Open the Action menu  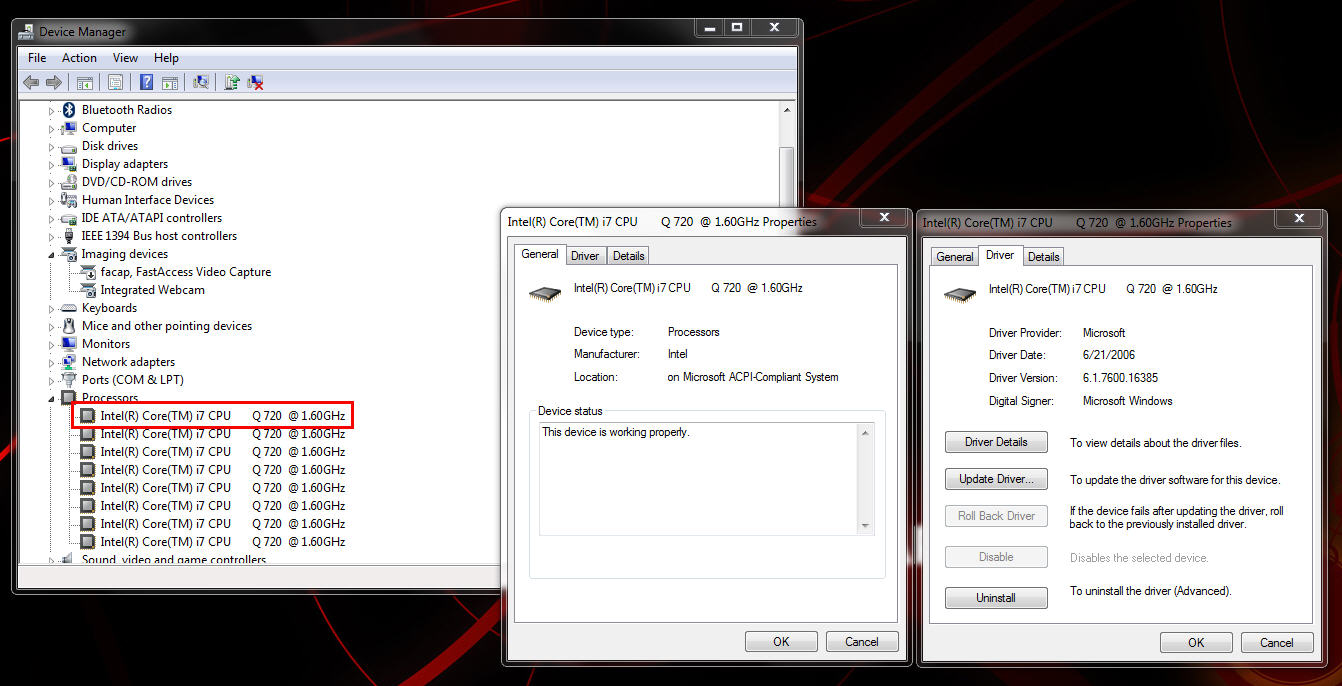click(x=79, y=58)
